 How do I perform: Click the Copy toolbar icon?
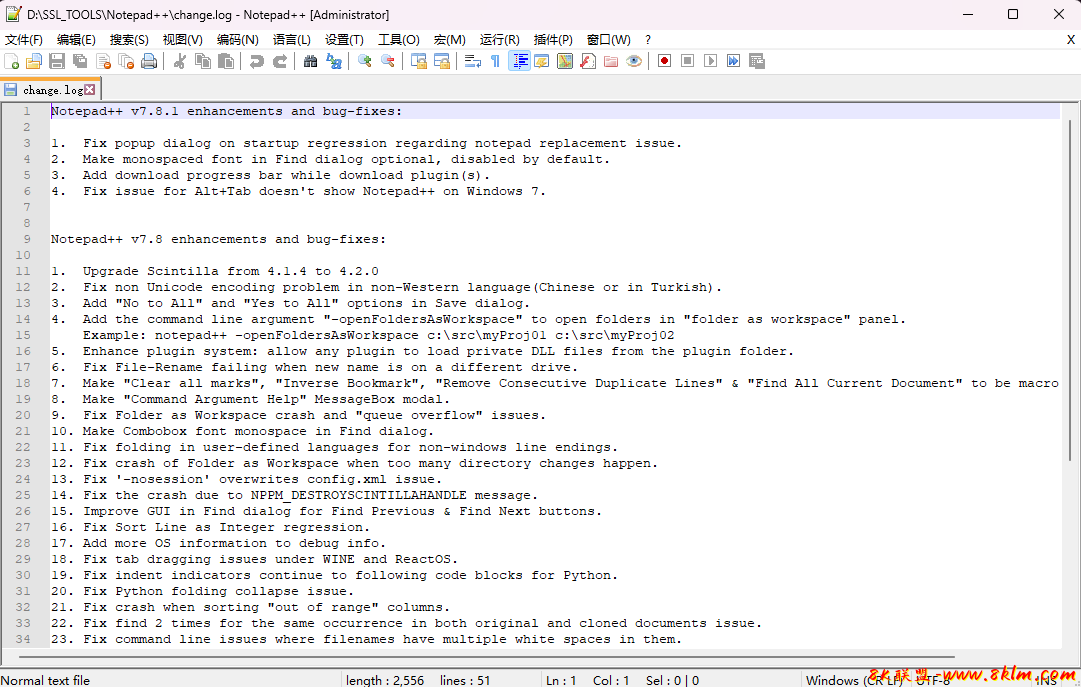[x=203, y=61]
